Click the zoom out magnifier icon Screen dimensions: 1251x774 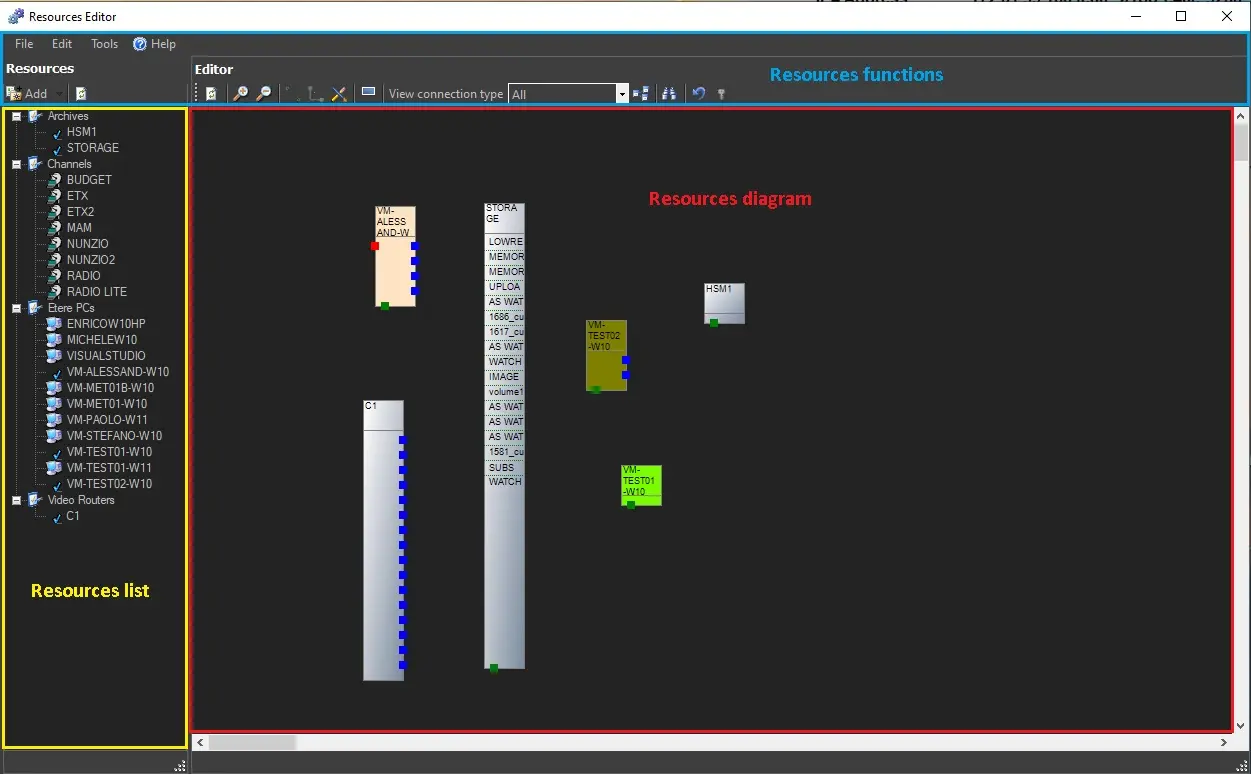tap(264, 94)
